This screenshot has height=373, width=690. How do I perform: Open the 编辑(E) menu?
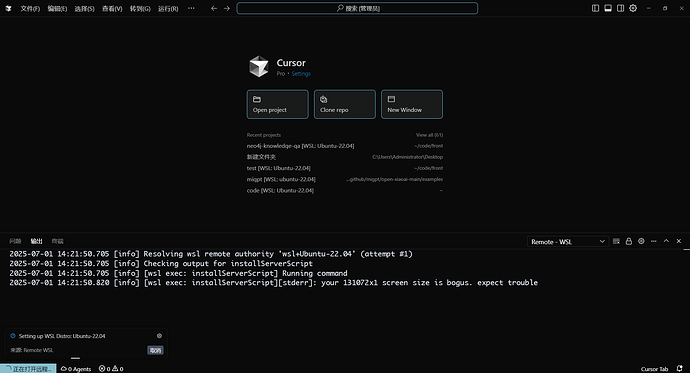click(57, 8)
